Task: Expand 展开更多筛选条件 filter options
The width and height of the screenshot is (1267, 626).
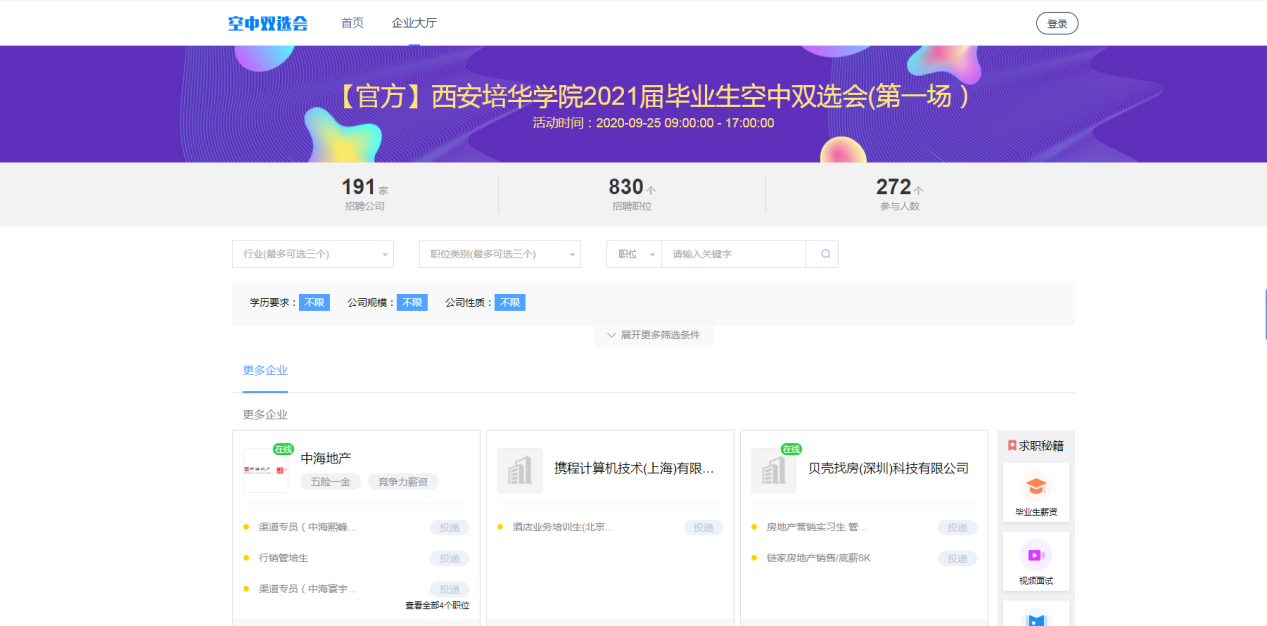Action: (x=653, y=335)
